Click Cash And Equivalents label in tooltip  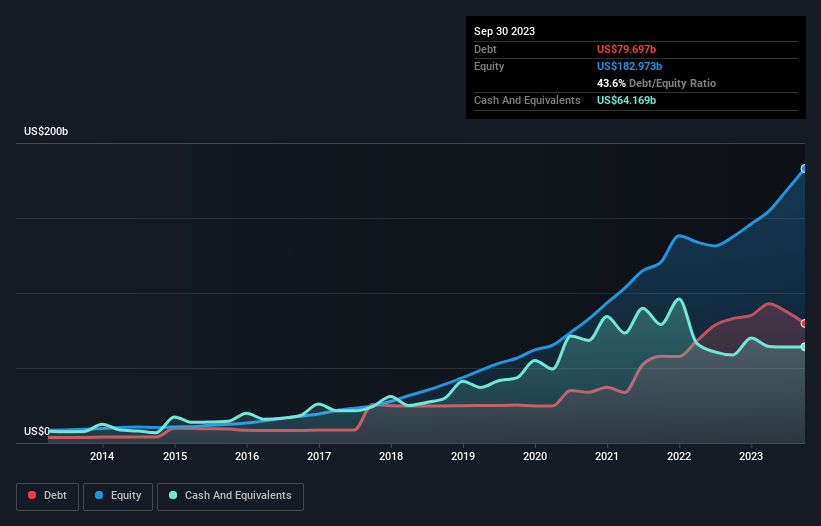point(527,100)
